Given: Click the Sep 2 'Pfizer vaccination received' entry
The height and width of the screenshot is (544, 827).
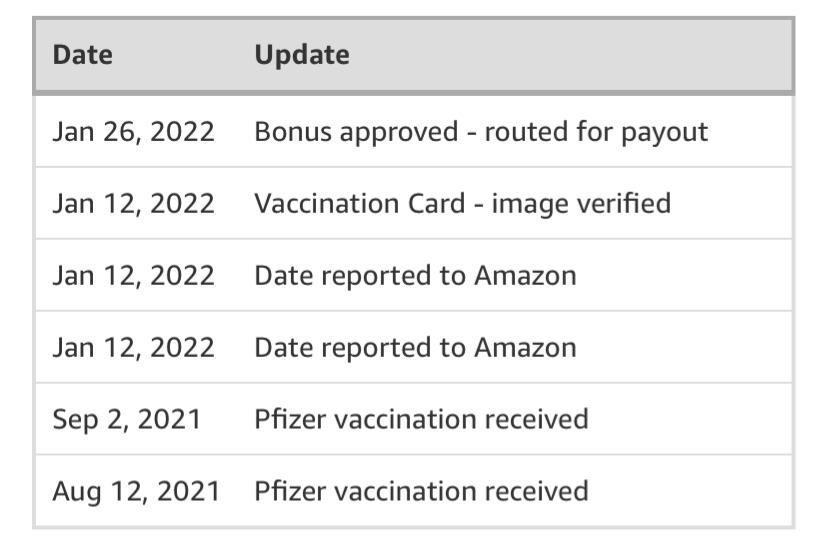Looking at the screenshot, I should (x=421, y=419).
